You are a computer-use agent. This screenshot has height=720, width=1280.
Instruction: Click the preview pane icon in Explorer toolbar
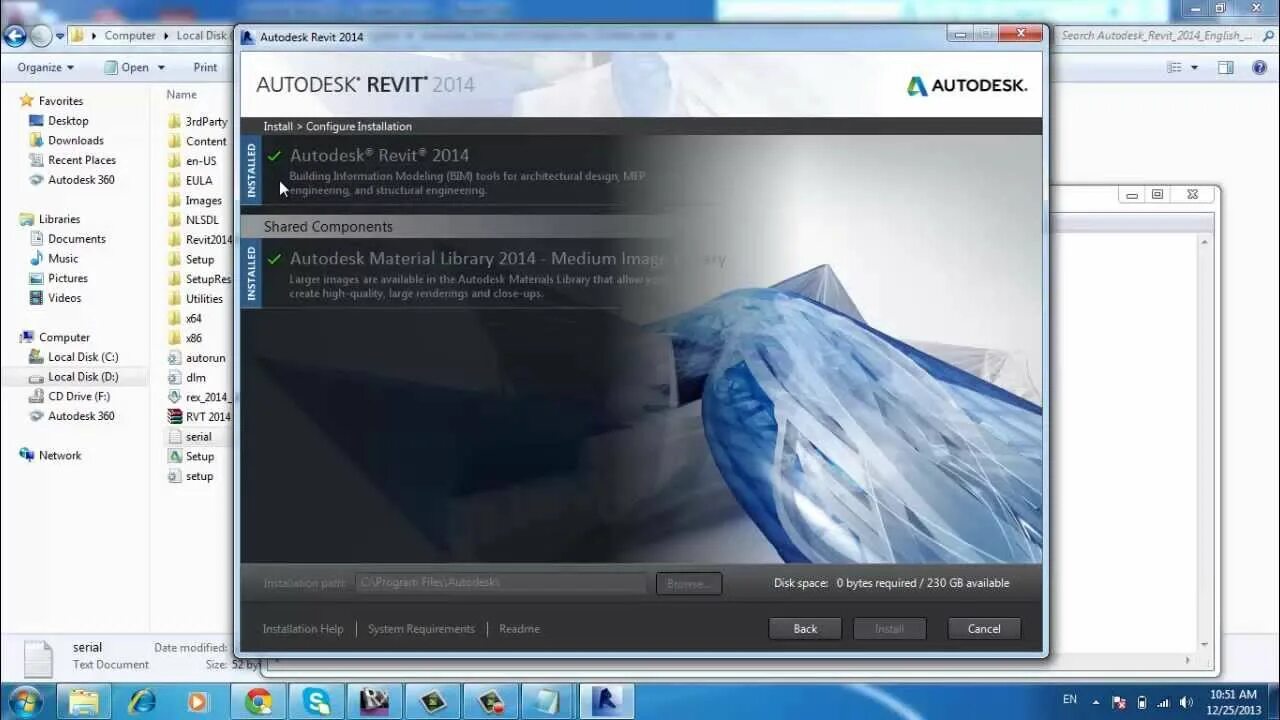[1226, 67]
